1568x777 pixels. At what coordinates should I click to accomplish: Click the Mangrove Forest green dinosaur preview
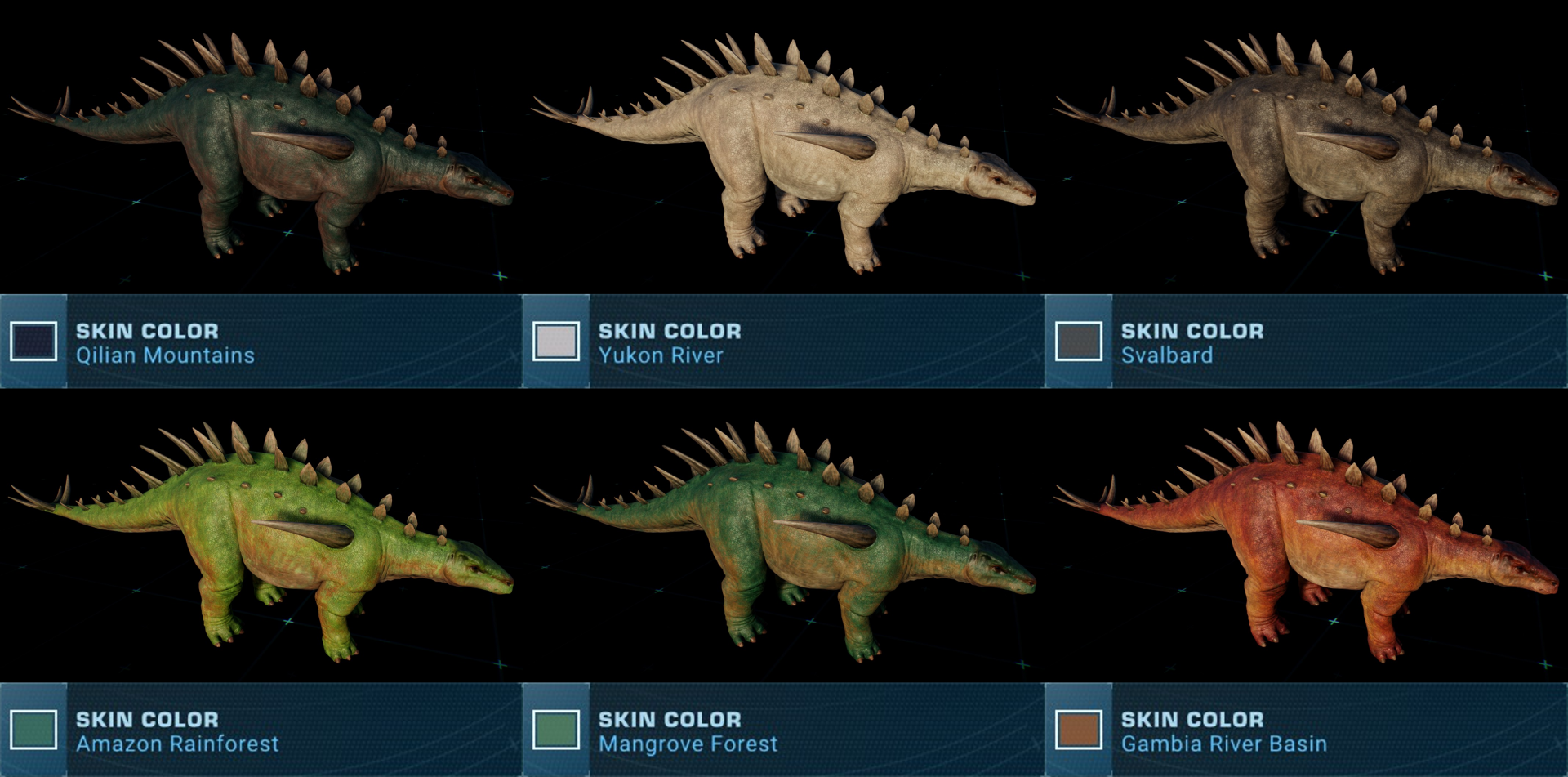(784, 539)
